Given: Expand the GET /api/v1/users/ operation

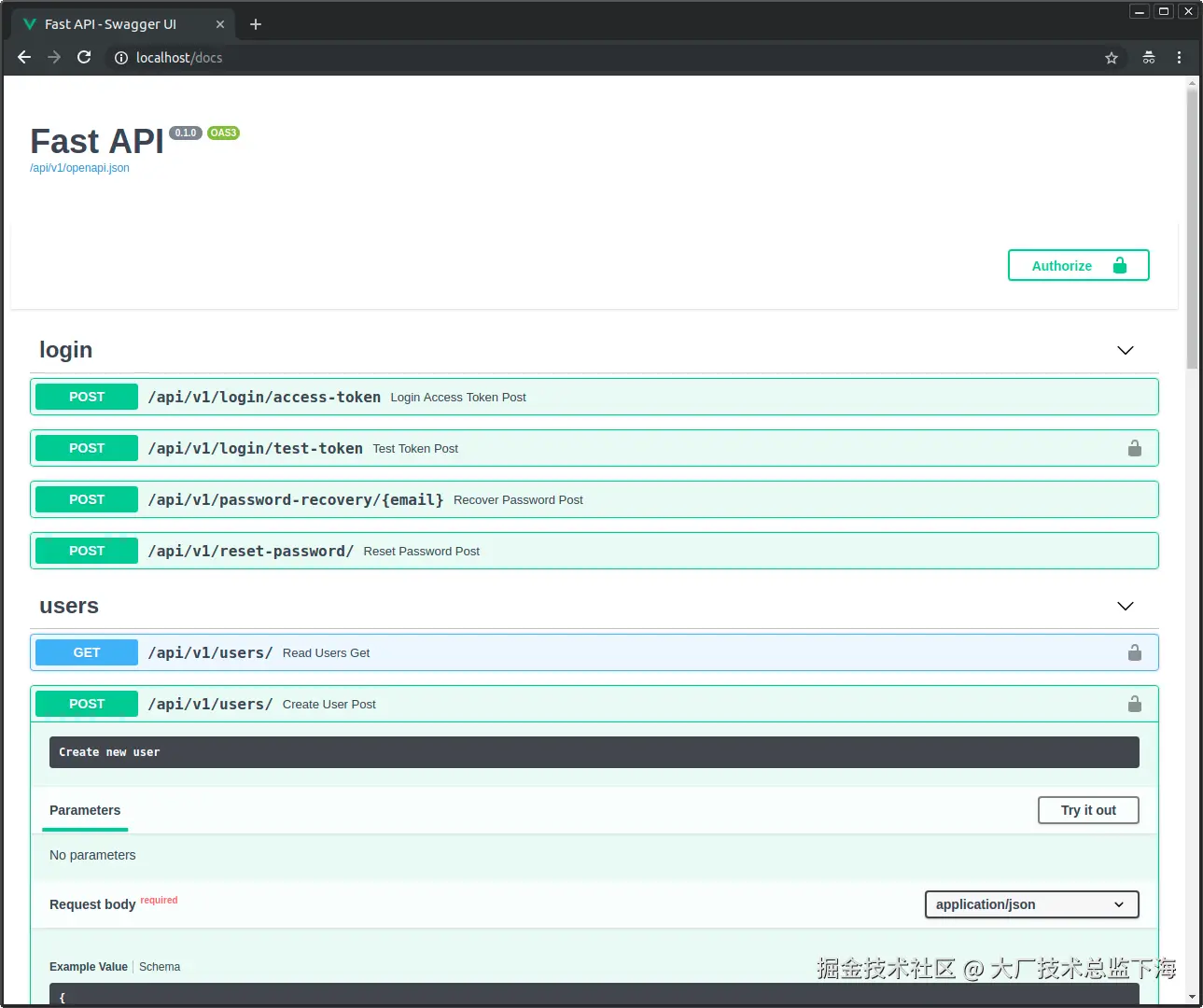Looking at the screenshot, I should coord(595,652).
